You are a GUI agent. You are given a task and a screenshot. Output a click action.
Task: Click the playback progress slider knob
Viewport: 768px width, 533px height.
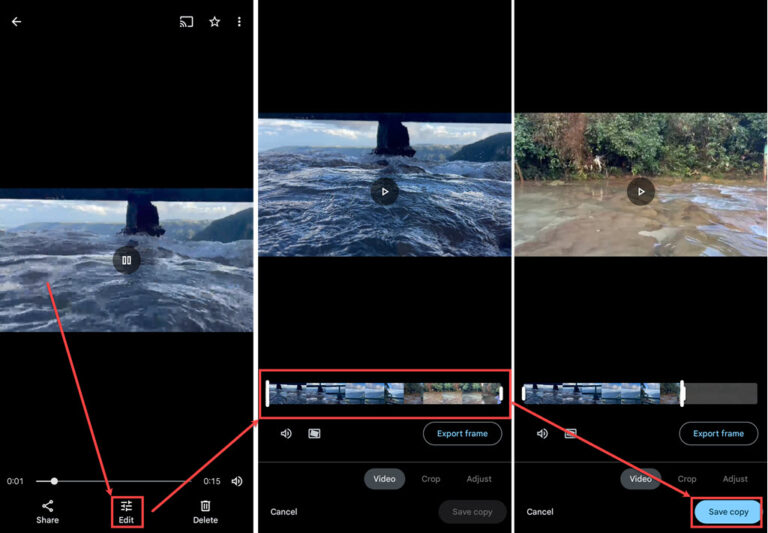click(54, 481)
